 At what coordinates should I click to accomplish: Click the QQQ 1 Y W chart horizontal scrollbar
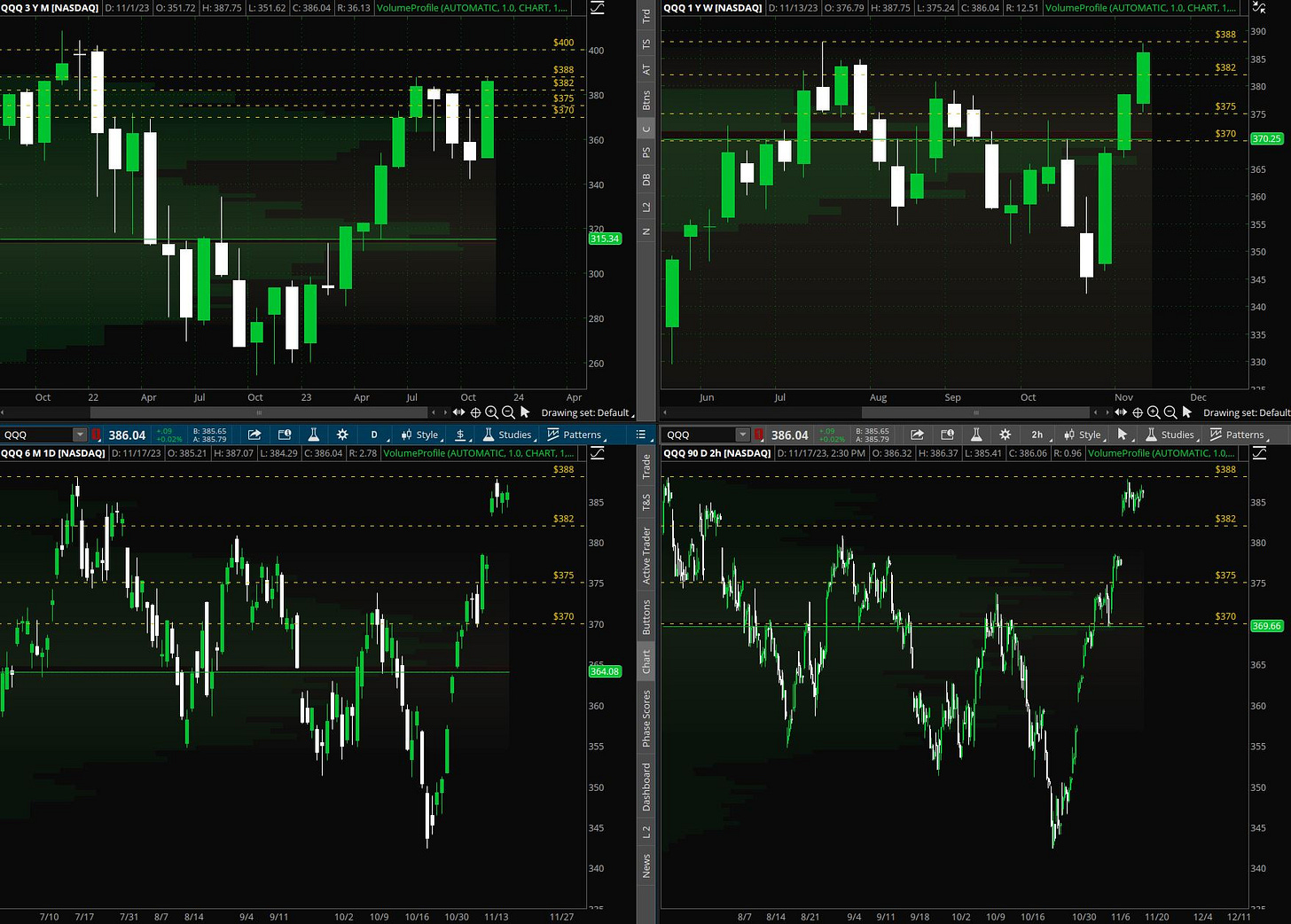pos(975,412)
